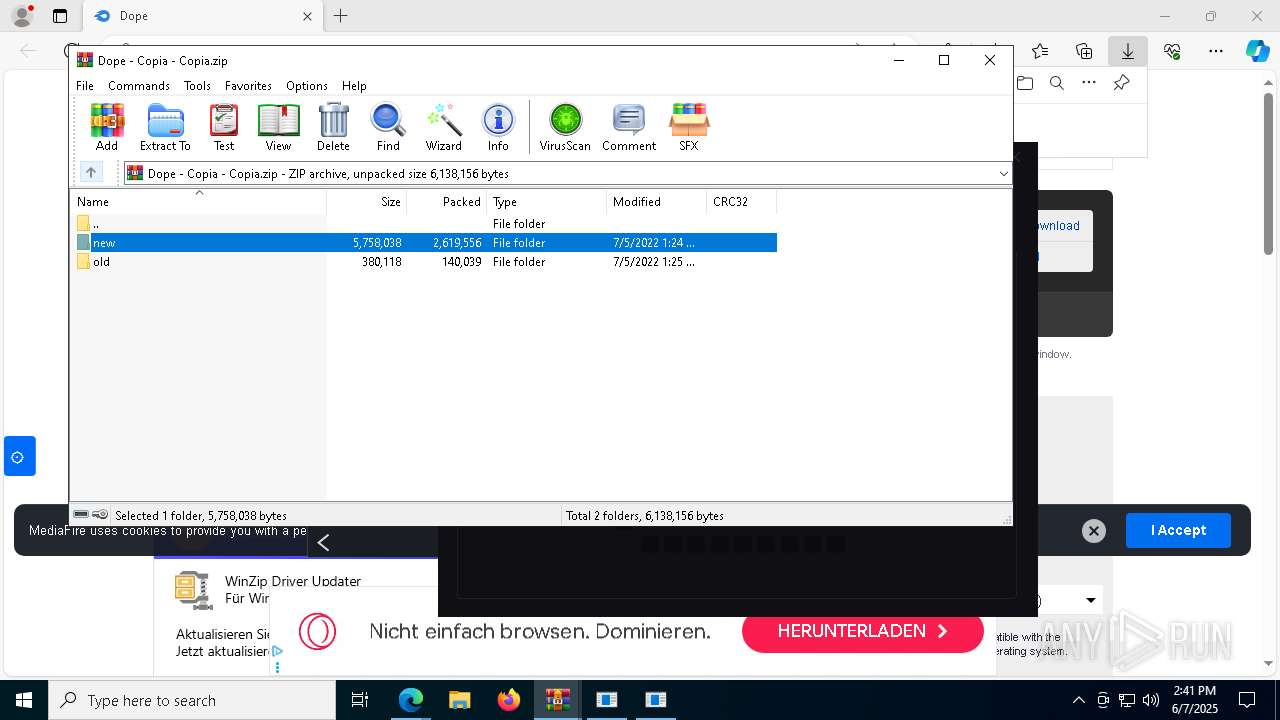Click the blue accessibility side widget
This screenshot has height=720, width=1280.
tap(18, 456)
